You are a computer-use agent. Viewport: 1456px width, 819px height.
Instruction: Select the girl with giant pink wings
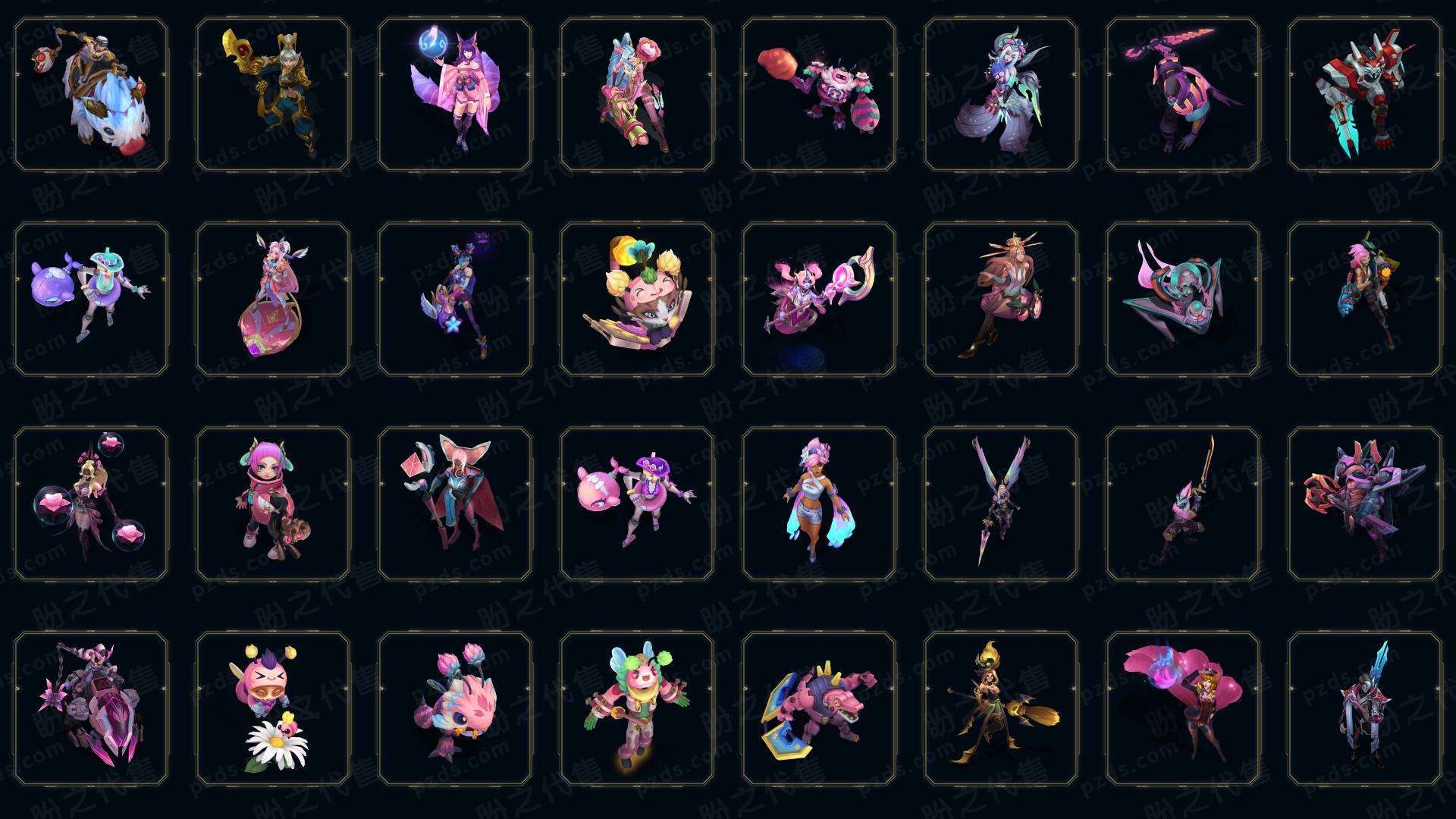(x=1183, y=708)
